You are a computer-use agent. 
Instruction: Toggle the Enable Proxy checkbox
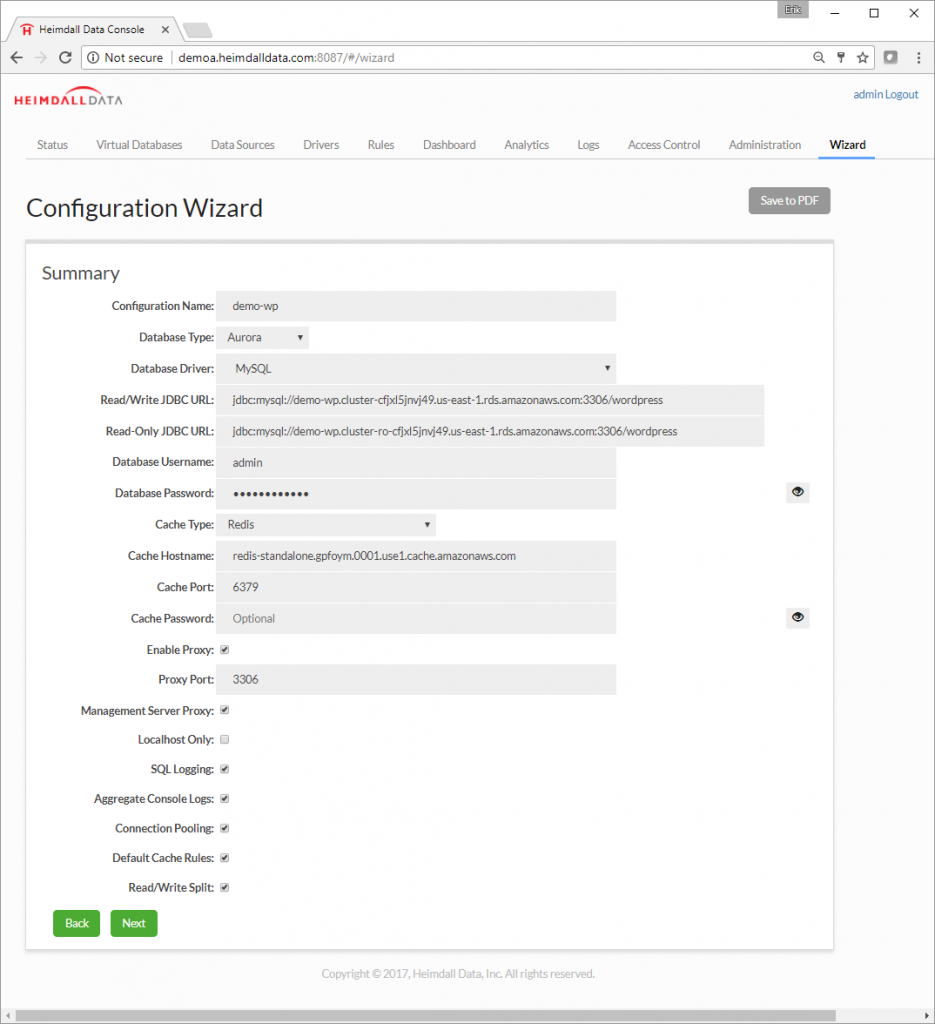(225, 650)
